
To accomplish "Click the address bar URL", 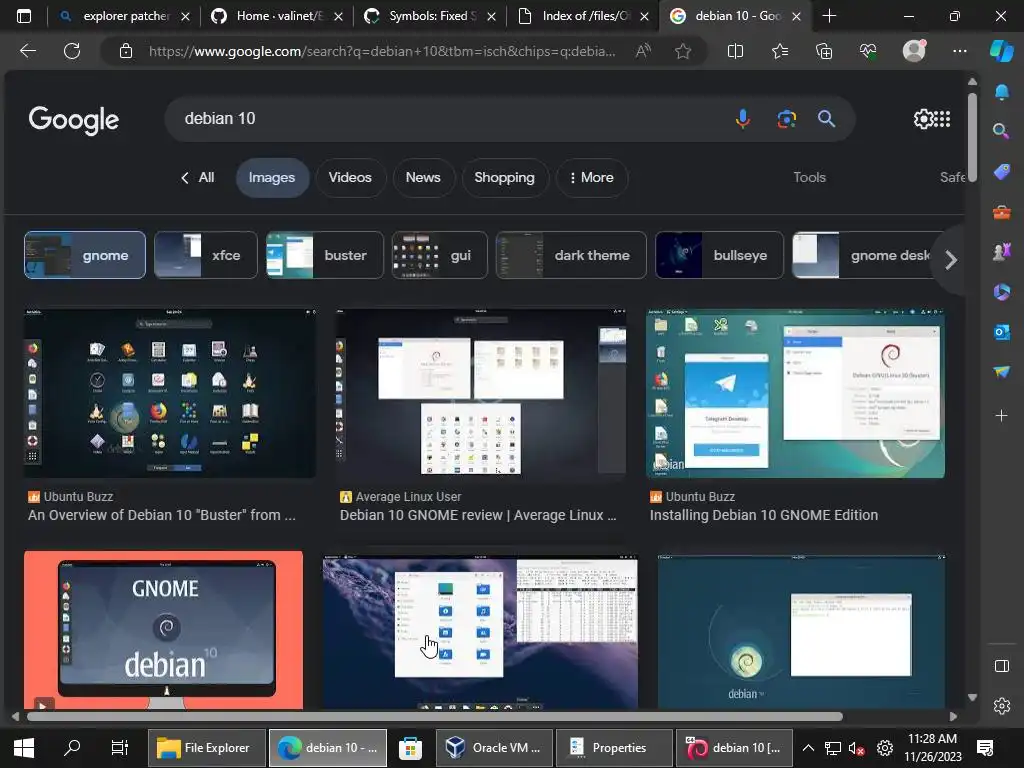I will pyautogui.click(x=382, y=51).
